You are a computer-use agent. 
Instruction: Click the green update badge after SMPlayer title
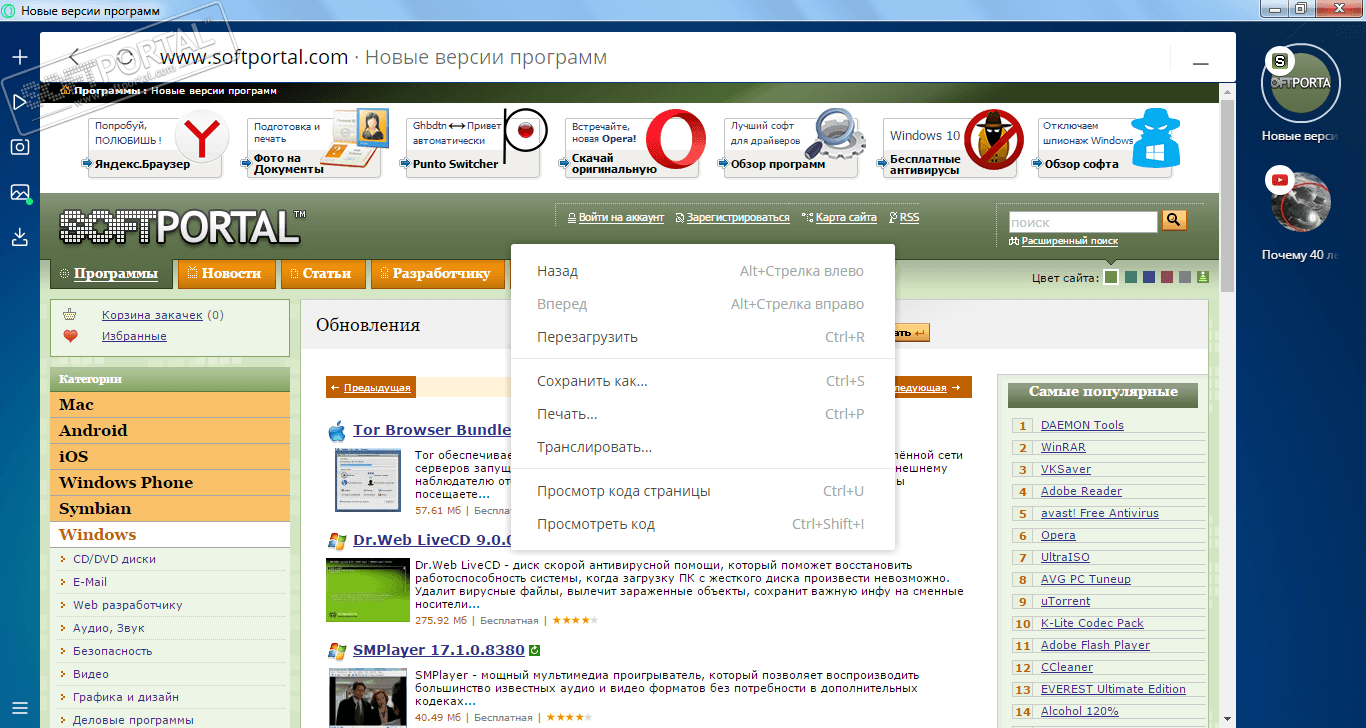[535, 651]
